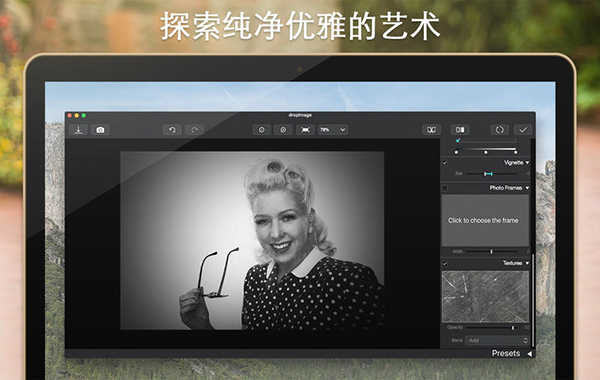The width and height of the screenshot is (600, 380).
Task: Click the Vignette section title
Action: (x=513, y=163)
